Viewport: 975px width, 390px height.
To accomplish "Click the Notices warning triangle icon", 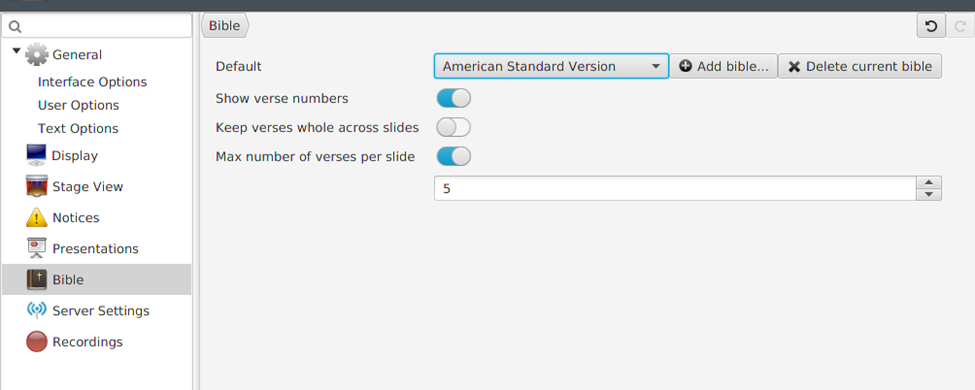I will [37, 217].
